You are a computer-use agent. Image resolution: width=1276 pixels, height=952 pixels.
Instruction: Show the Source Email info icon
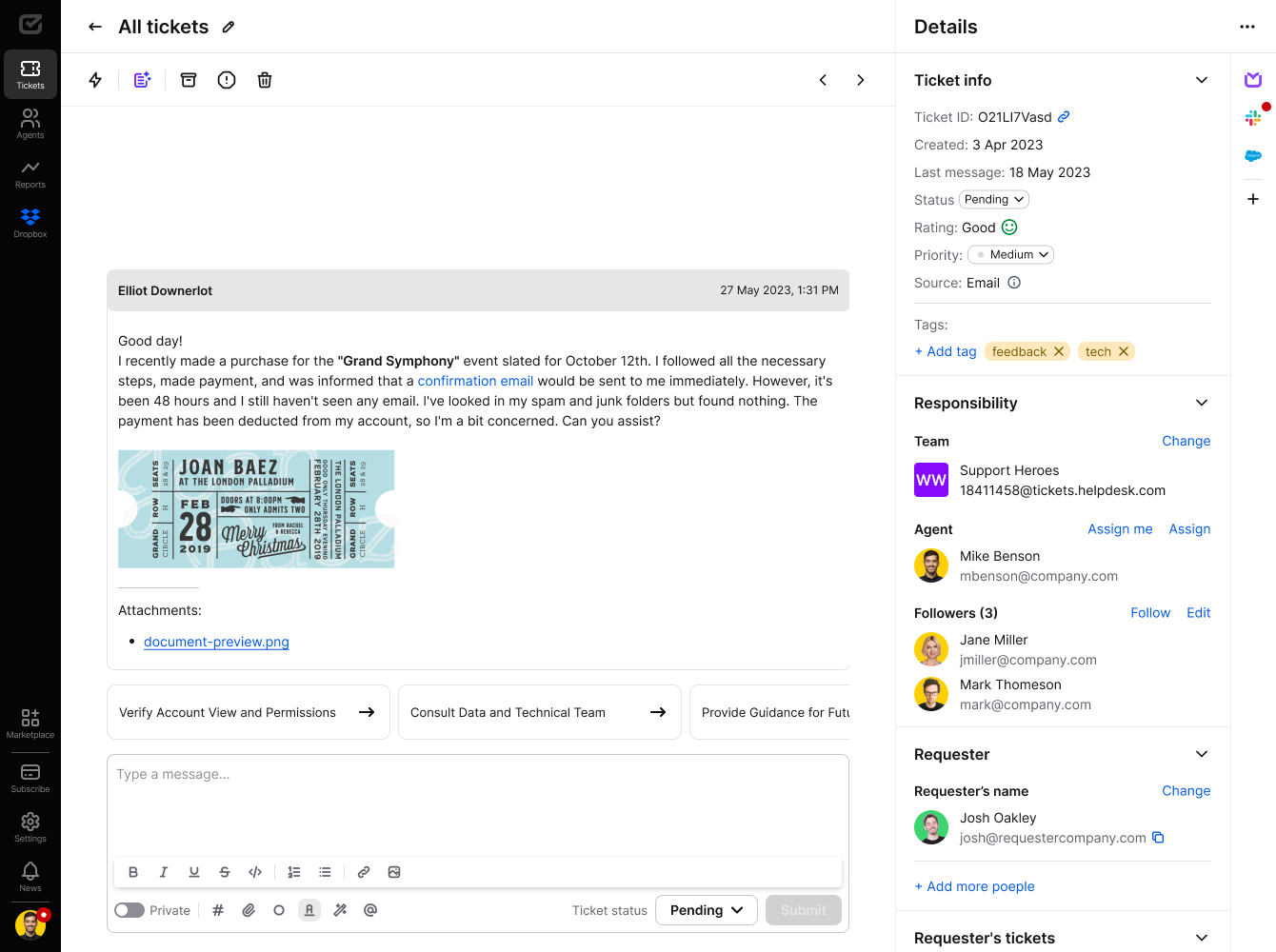[1014, 283]
